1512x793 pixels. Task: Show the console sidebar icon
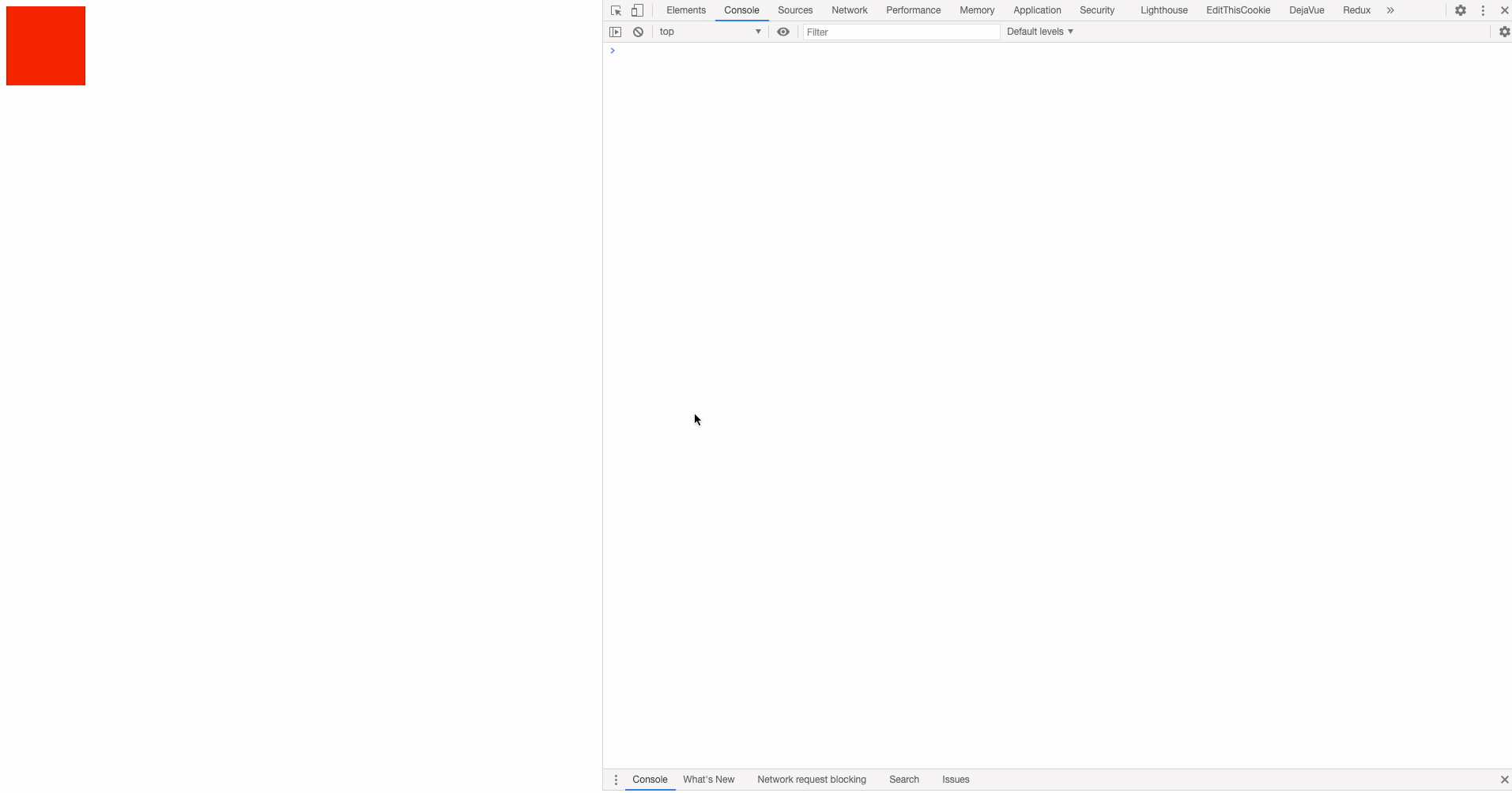pyautogui.click(x=615, y=32)
